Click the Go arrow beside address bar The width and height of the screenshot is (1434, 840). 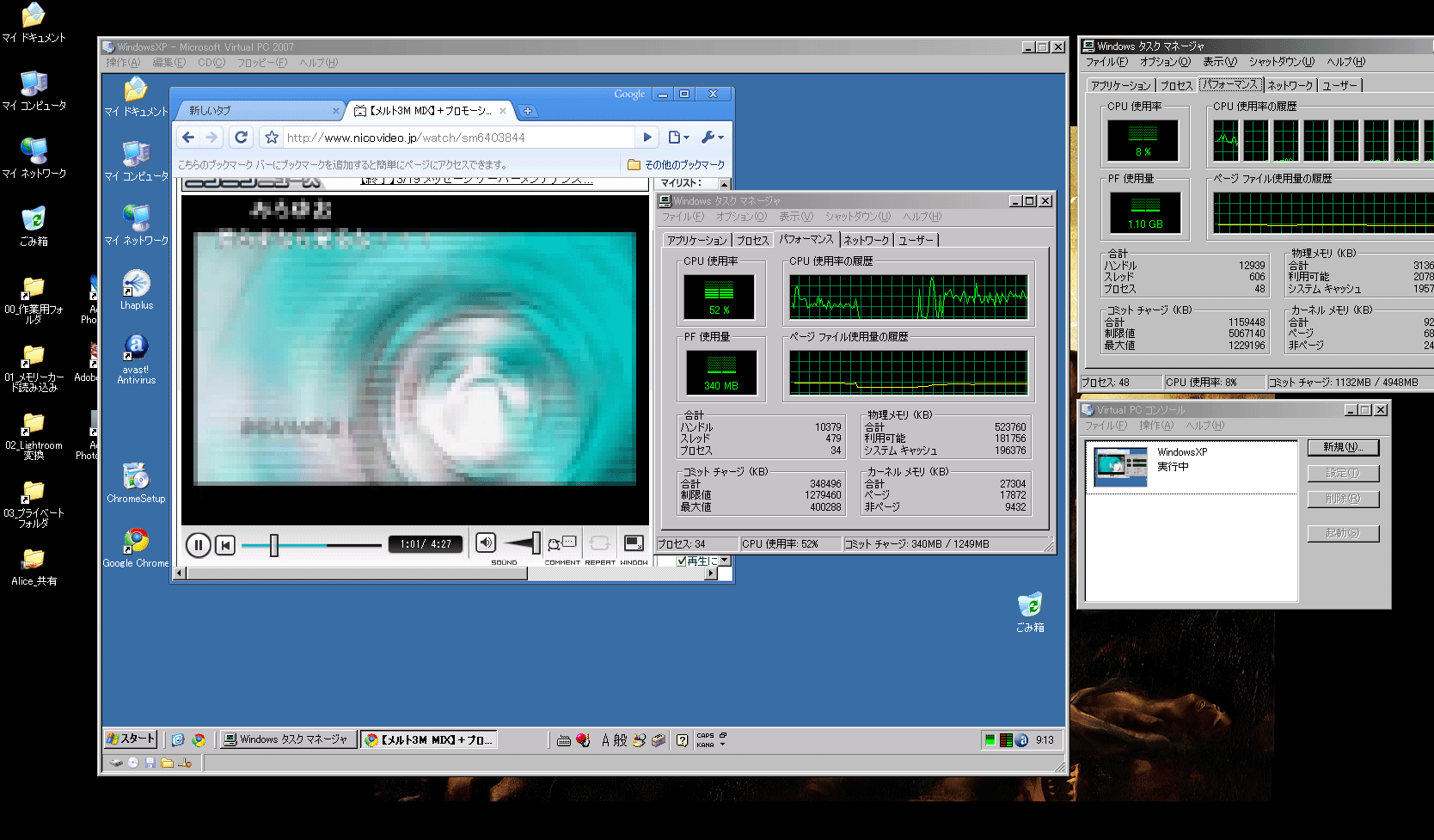[x=647, y=137]
